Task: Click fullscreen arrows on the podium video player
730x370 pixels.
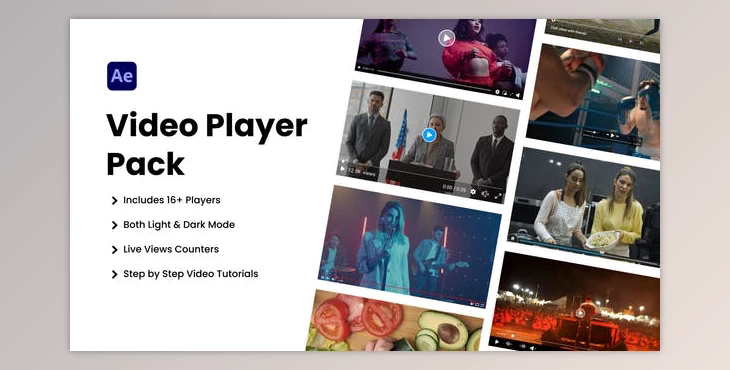Action: pos(498,196)
